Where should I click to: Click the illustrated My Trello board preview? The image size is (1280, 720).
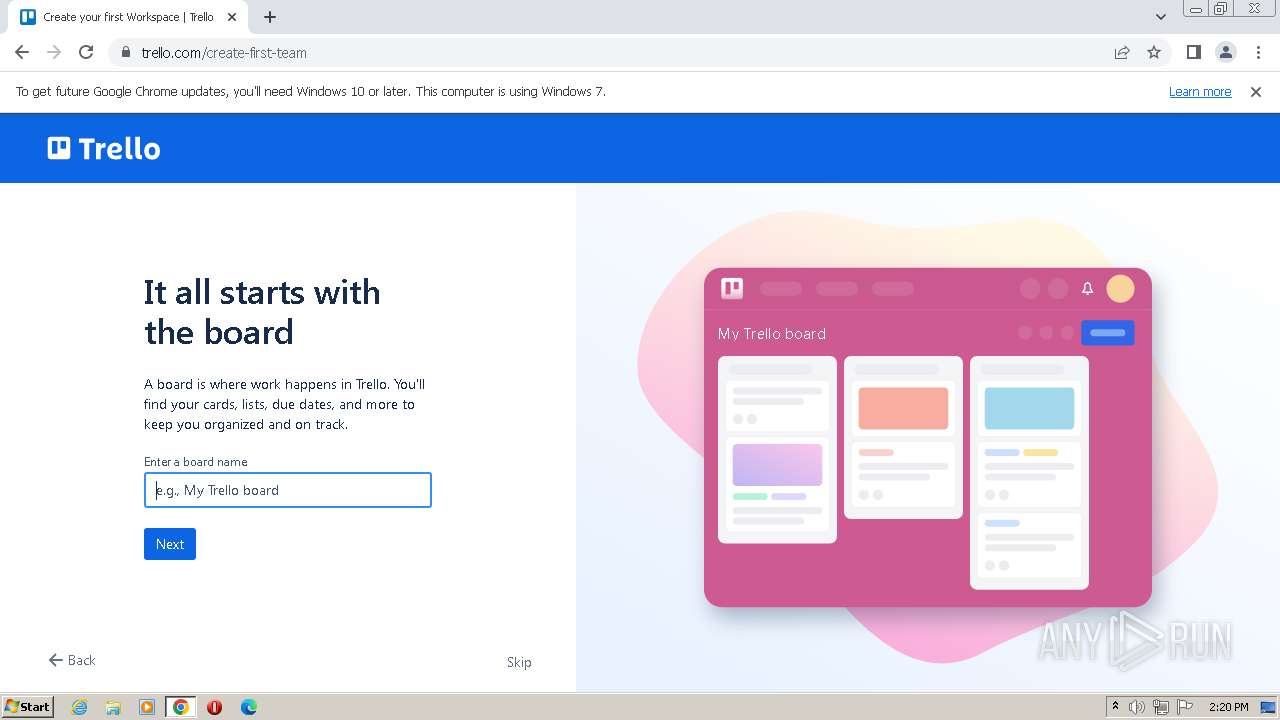928,437
